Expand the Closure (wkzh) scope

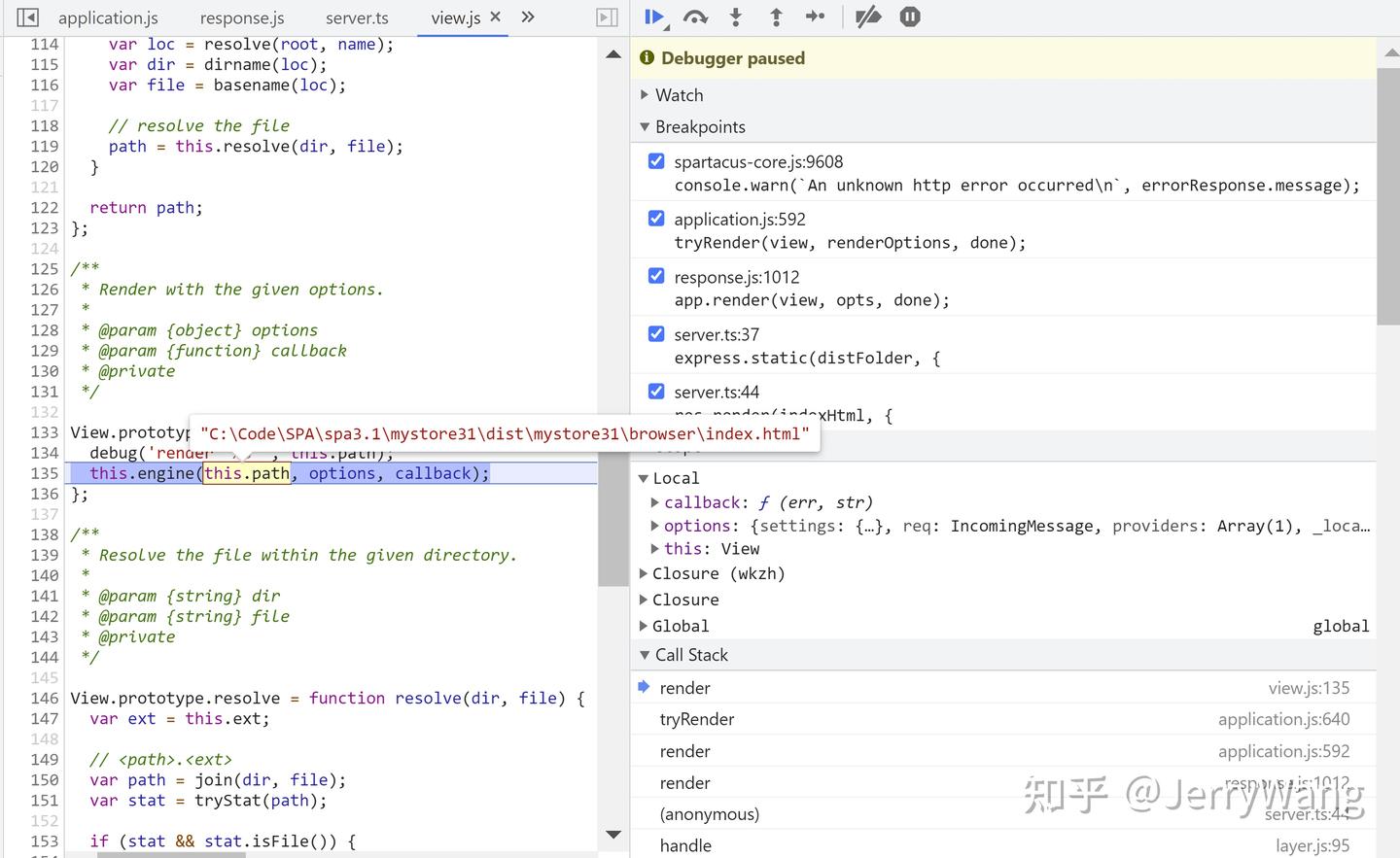click(643, 573)
